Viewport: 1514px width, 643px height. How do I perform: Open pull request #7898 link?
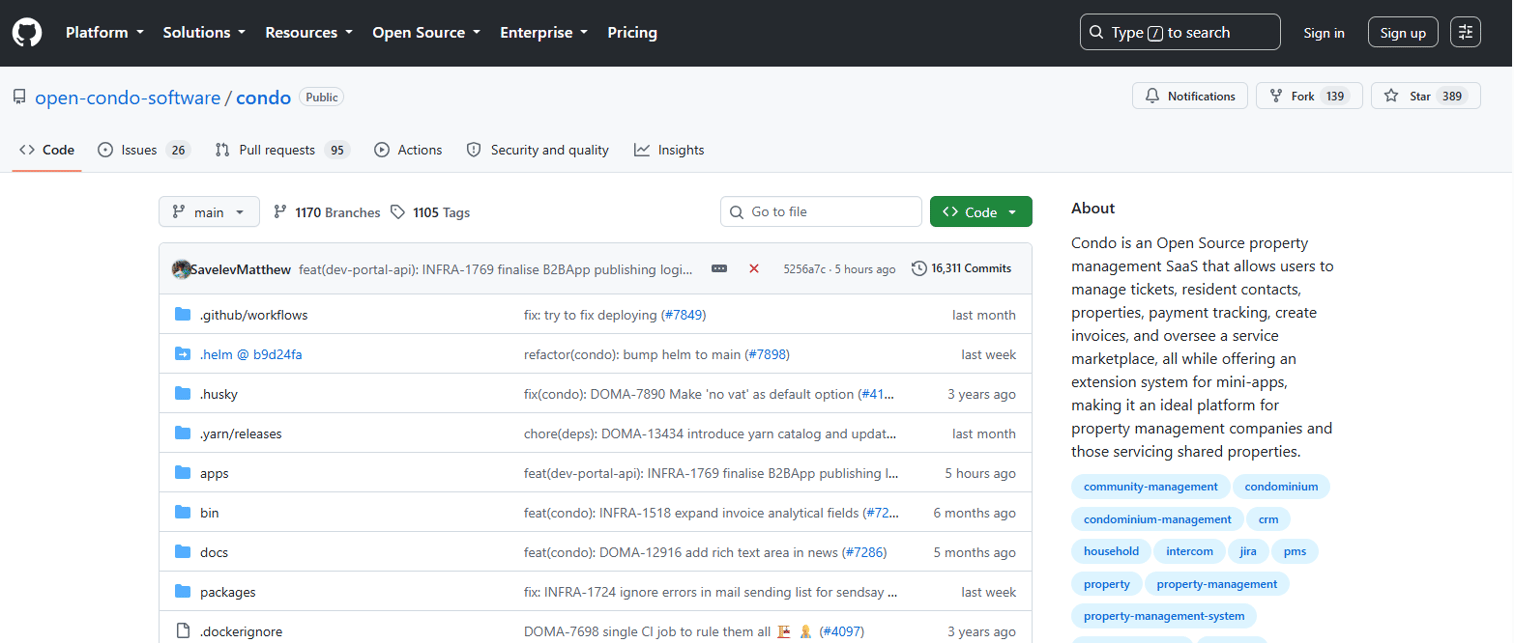coord(768,354)
